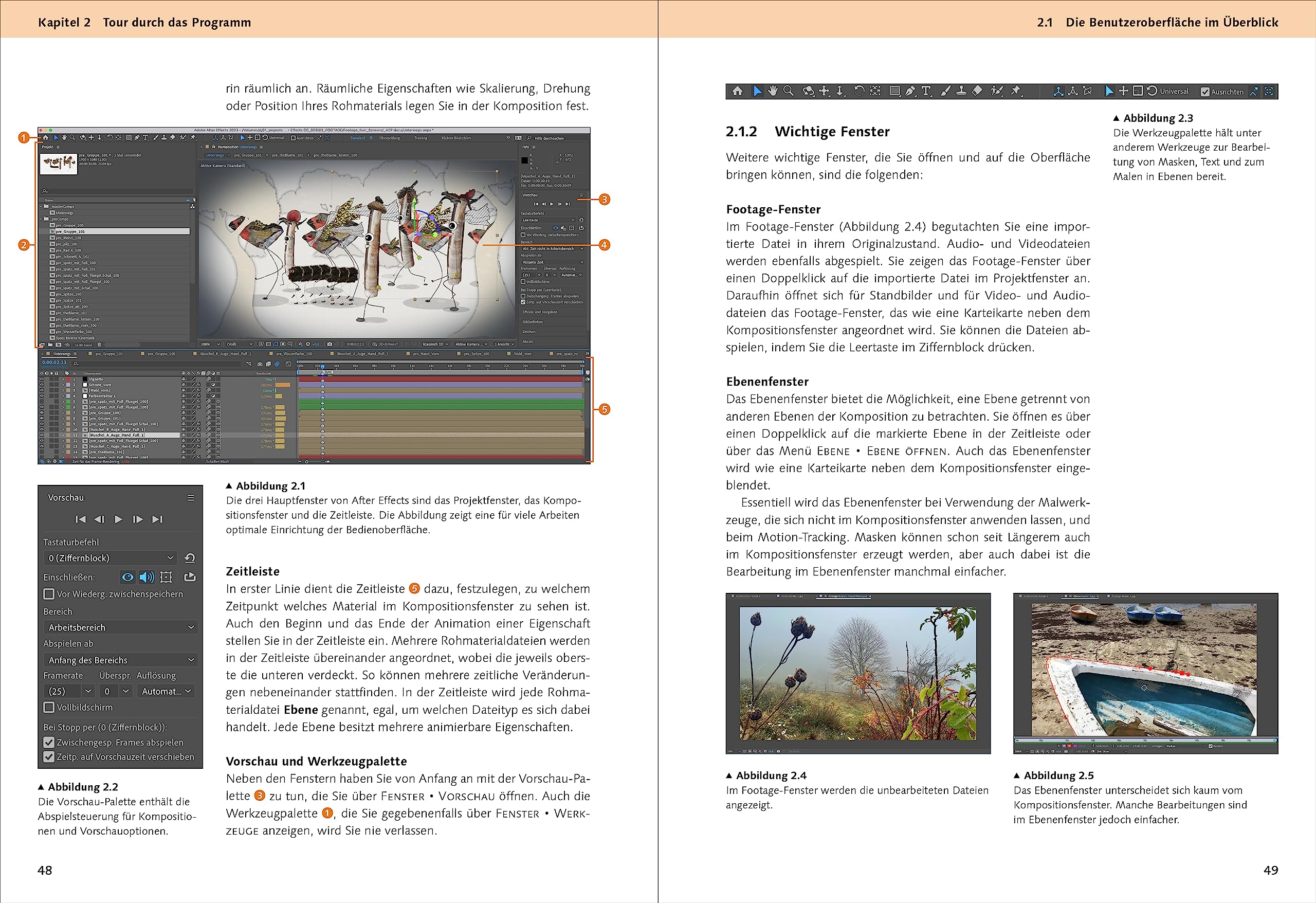Expand Zeichen panel in main screenshot
The image size is (1316, 903).
tap(529, 332)
